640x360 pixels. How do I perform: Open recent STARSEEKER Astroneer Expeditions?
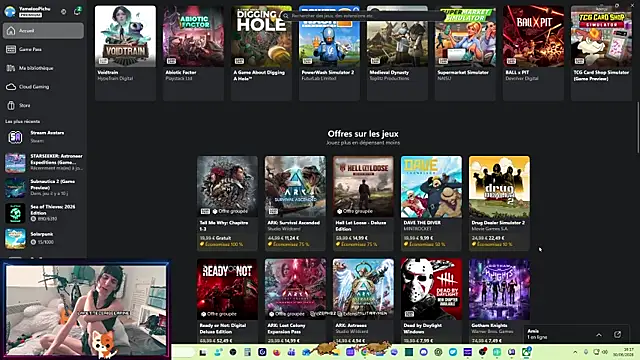coord(43,162)
